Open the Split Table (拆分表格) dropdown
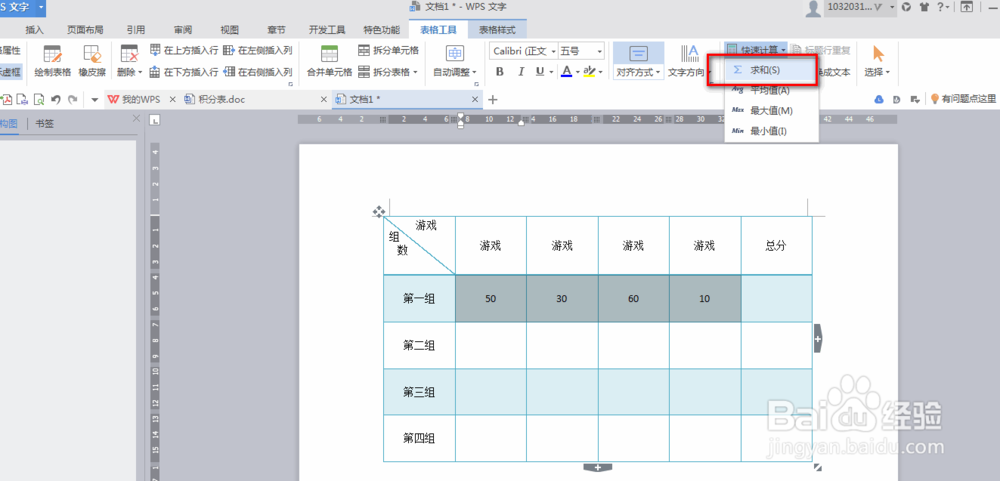The height and width of the screenshot is (481, 1000). click(388, 72)
